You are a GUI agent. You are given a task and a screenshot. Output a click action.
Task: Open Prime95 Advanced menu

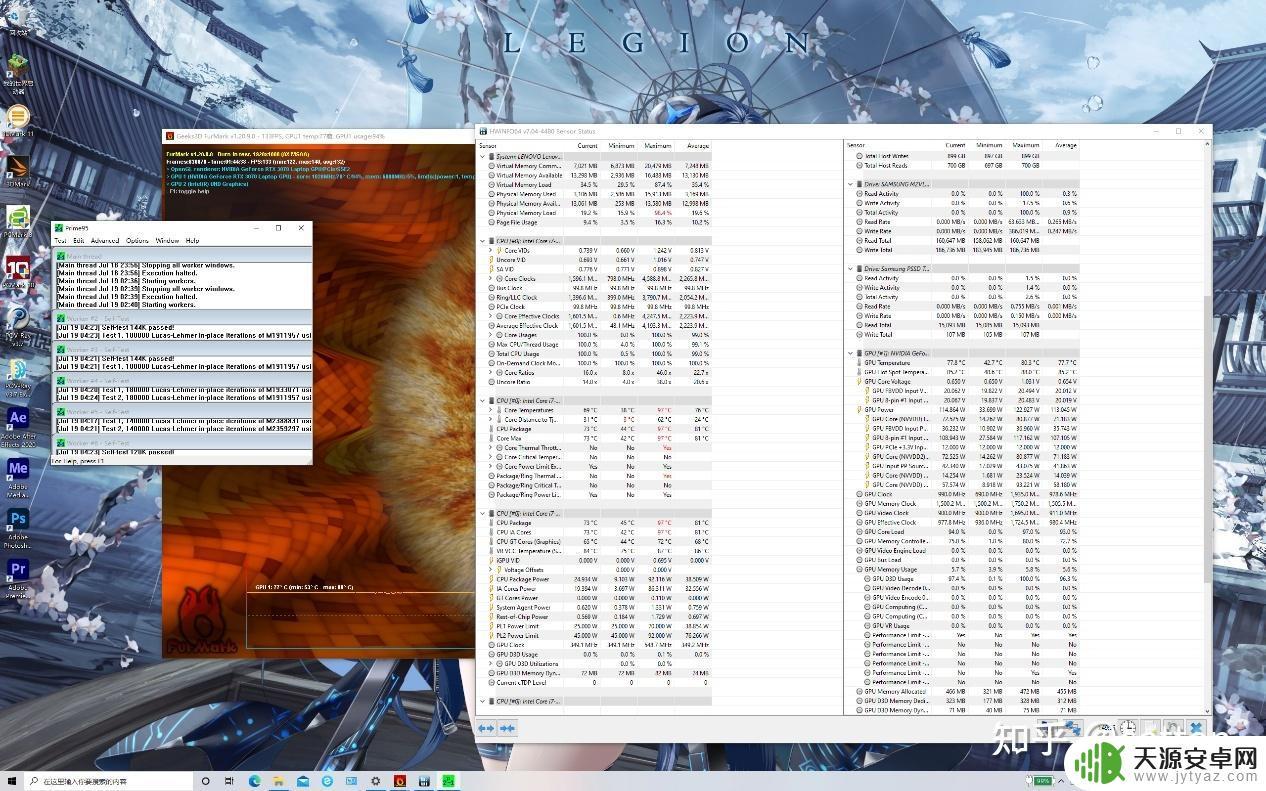click(x=105, y=240)
